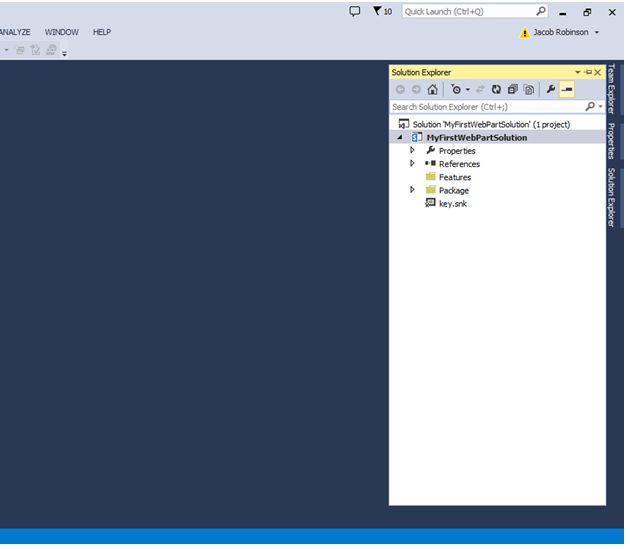Select the key.snk file
630x549 pixels.
pyautogui.click(x=453, y=204)
